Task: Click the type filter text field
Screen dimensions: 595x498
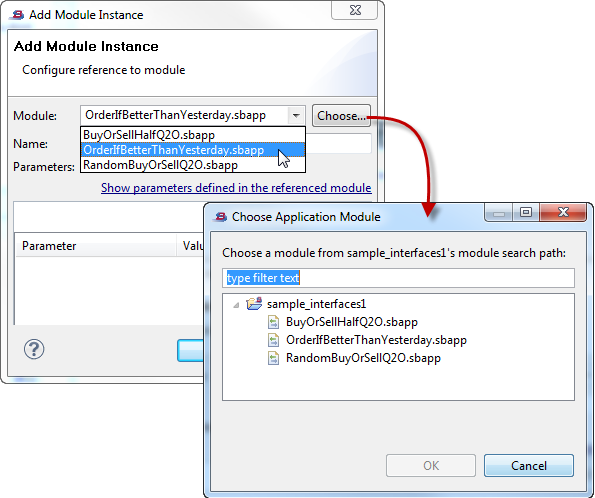Action: [398, 278]
